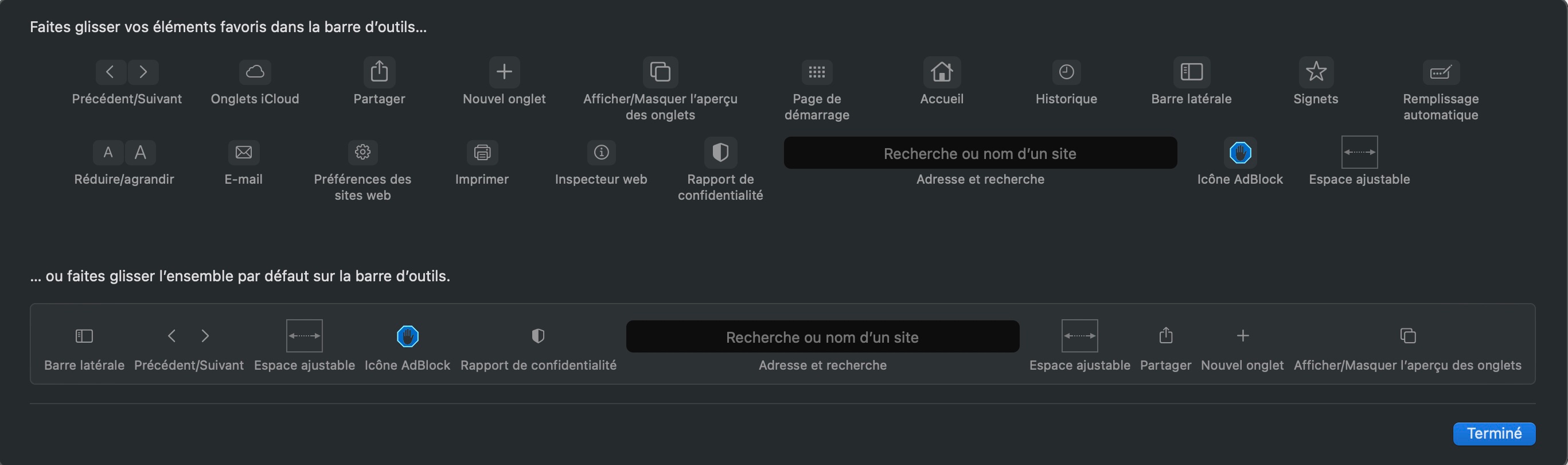Click the Historique clock icon
Image resolution: width=1568 pixels, height=465 pixels.
coord(1066,72)
